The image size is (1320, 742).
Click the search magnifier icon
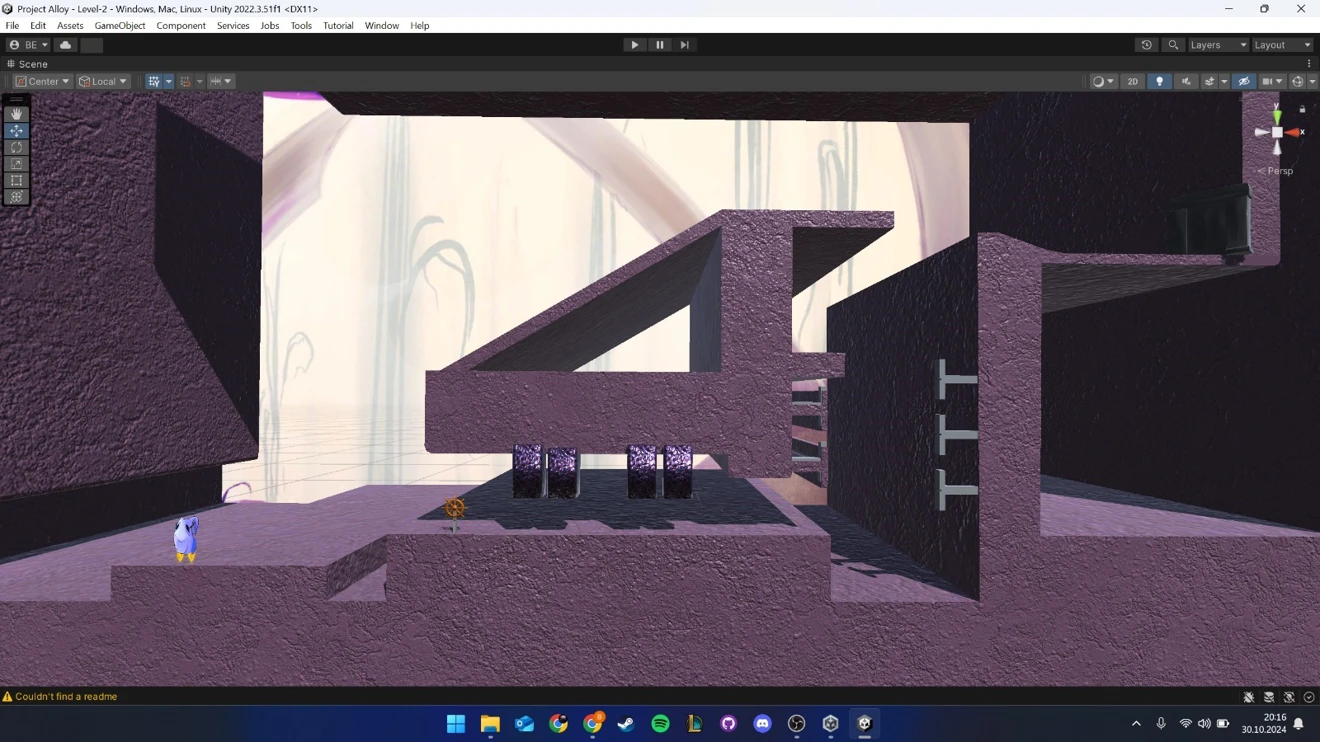click(x=1173, y=45)
